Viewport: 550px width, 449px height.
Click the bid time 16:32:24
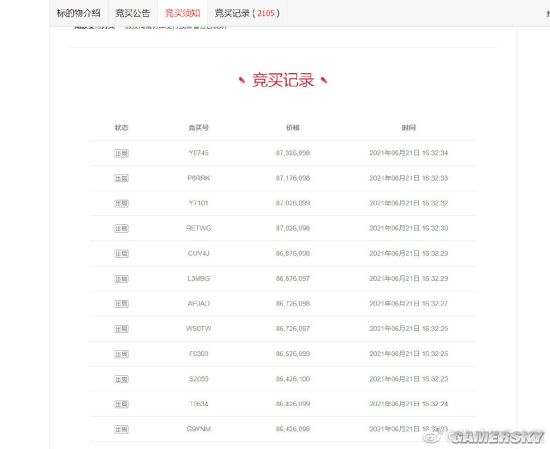coord(409,404)
